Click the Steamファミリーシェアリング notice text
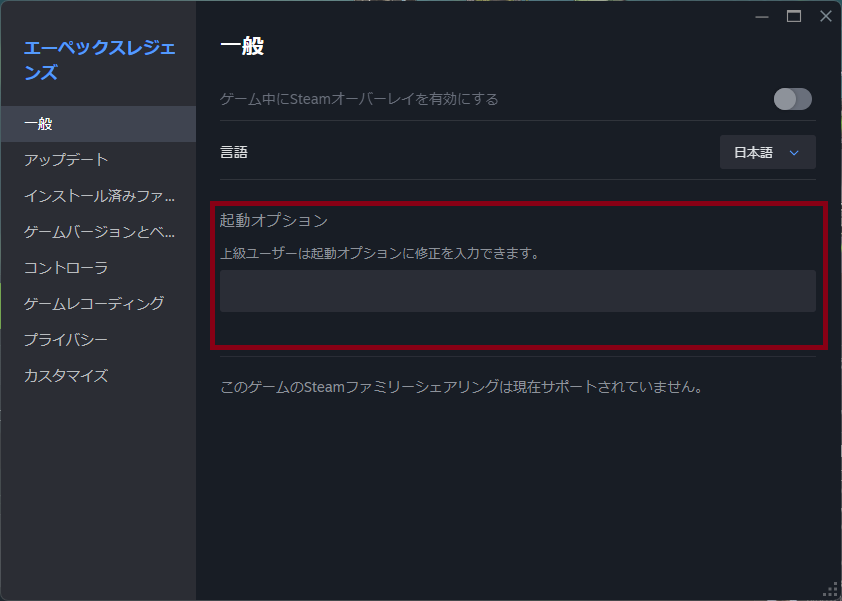Viewport: 842px width, 601px height. click(x=461, y=386)
